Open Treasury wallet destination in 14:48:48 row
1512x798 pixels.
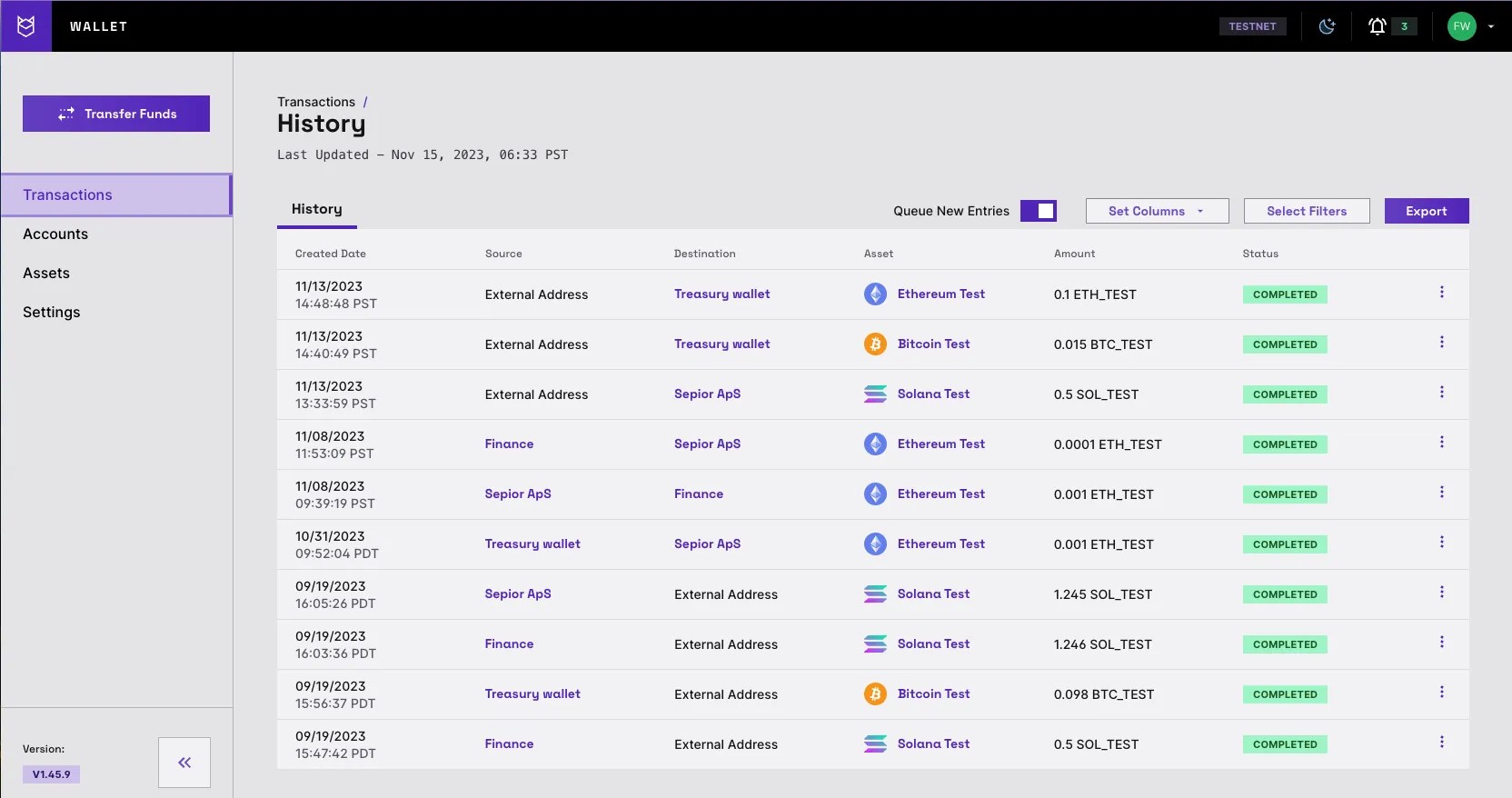point(722,294)
